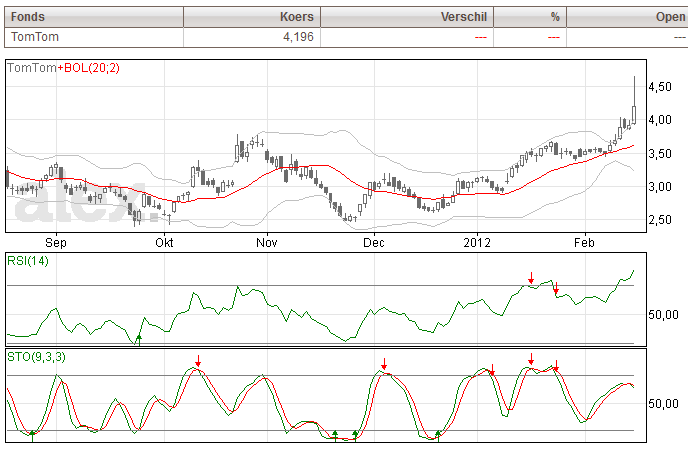Click the STO(9,3,3) indicator label
Screen dimensions: 688x451
pos(36,357)
